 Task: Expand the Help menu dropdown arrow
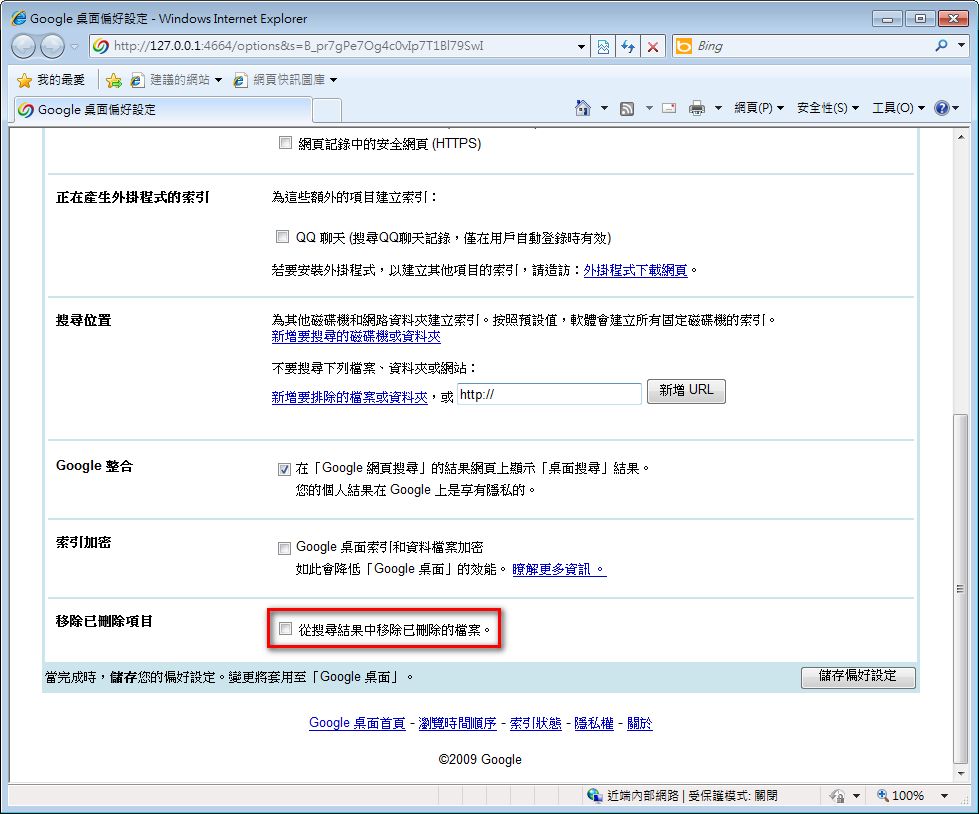955,108
